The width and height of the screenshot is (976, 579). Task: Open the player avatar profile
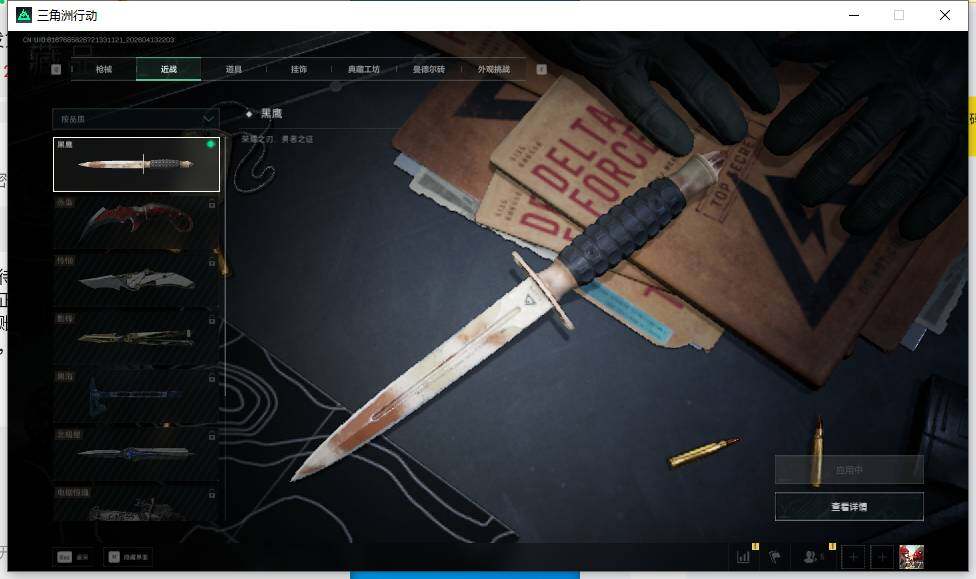click(911, 557)
